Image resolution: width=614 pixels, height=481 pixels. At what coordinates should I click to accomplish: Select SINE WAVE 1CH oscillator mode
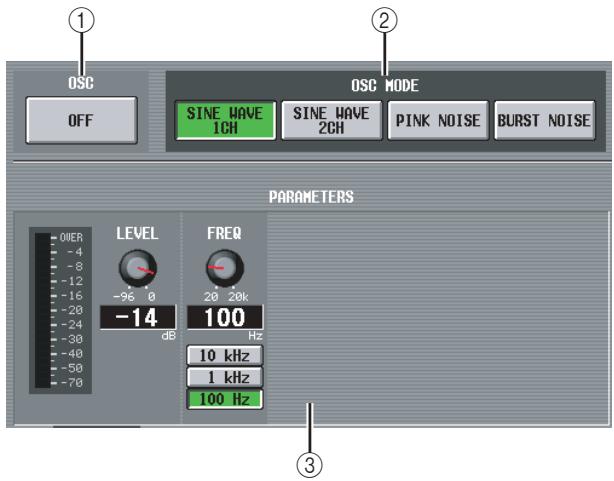(x=225, y=120)
